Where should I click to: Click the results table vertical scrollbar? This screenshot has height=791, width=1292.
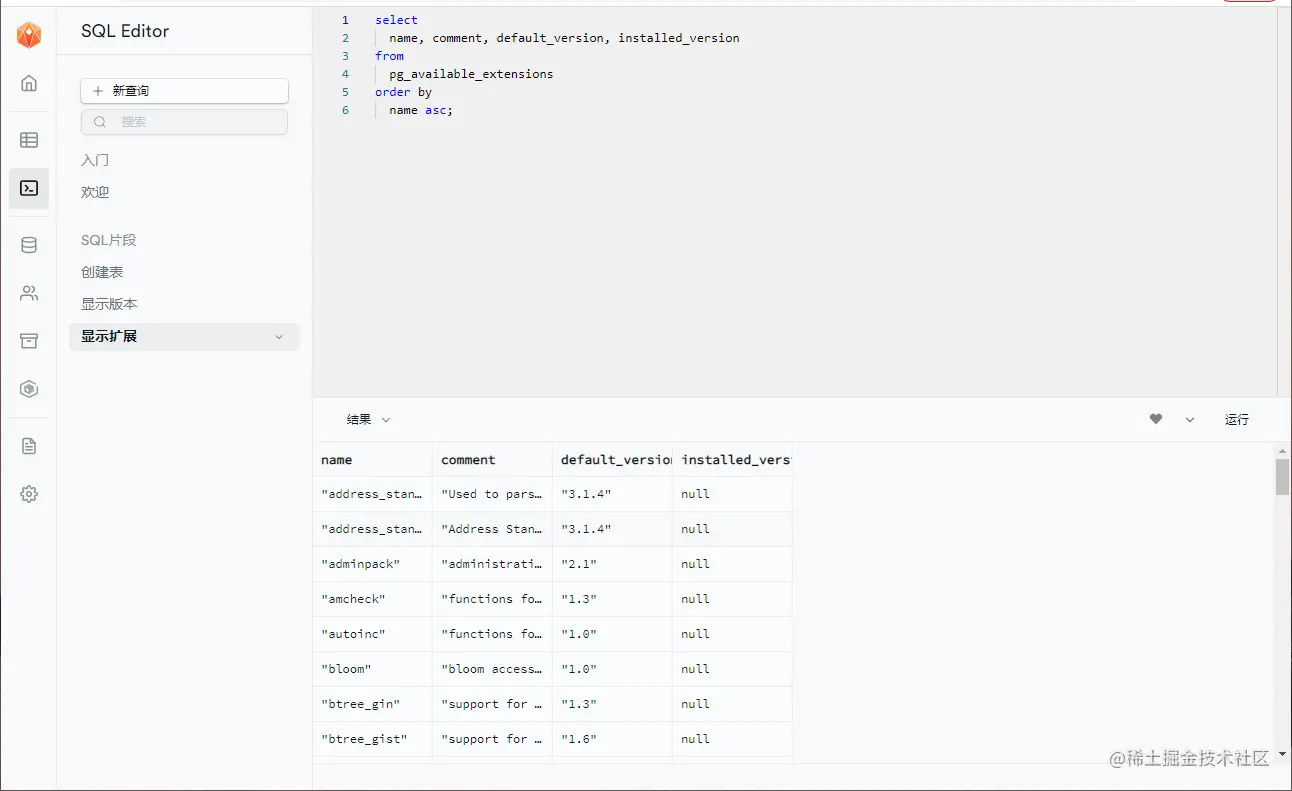(1282, 478)
